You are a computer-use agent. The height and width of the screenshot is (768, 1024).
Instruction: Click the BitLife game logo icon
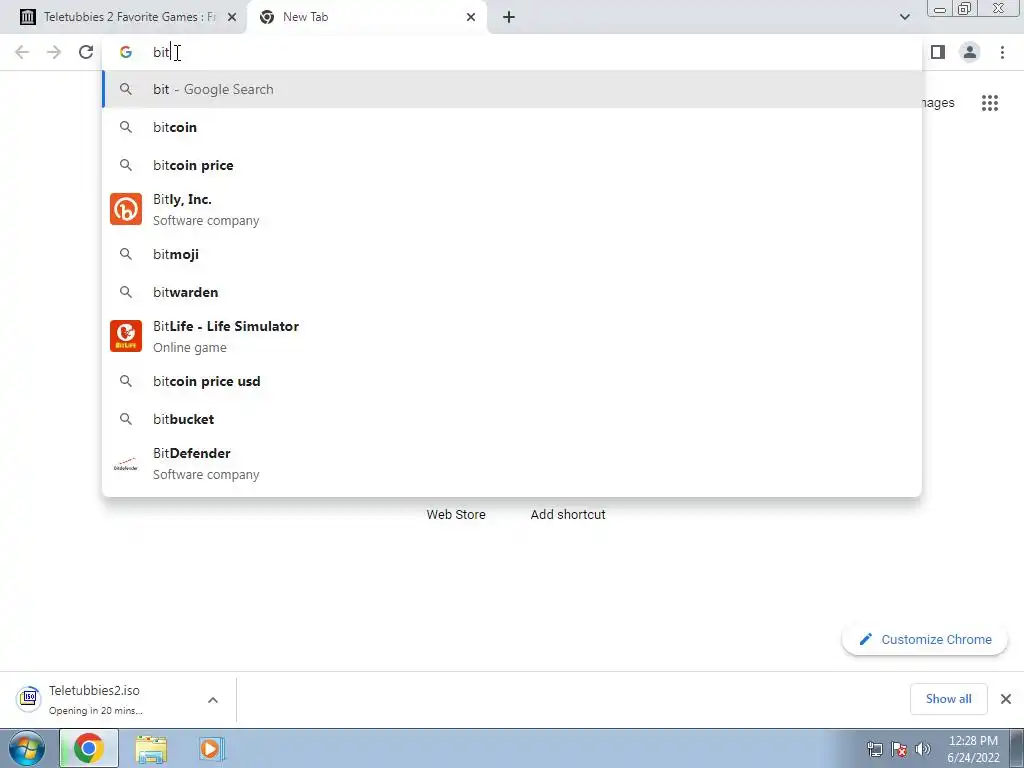126,336
